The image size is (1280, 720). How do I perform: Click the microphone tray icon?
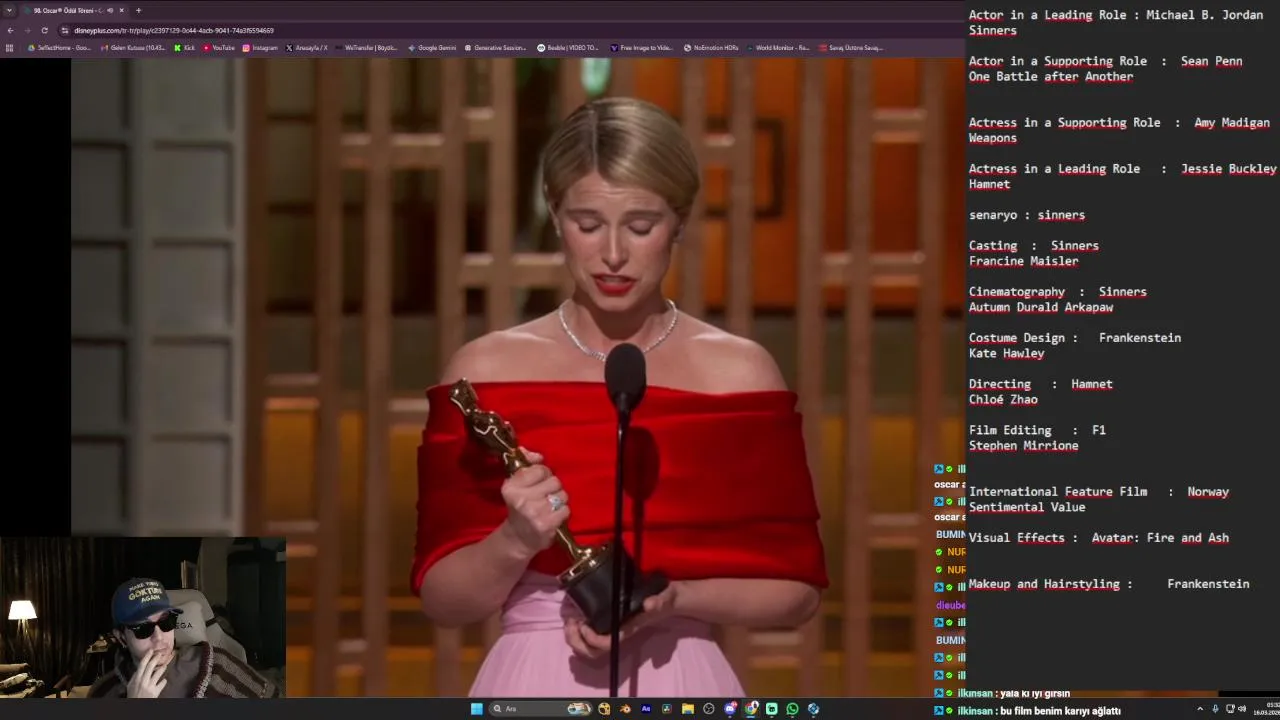1215,709
